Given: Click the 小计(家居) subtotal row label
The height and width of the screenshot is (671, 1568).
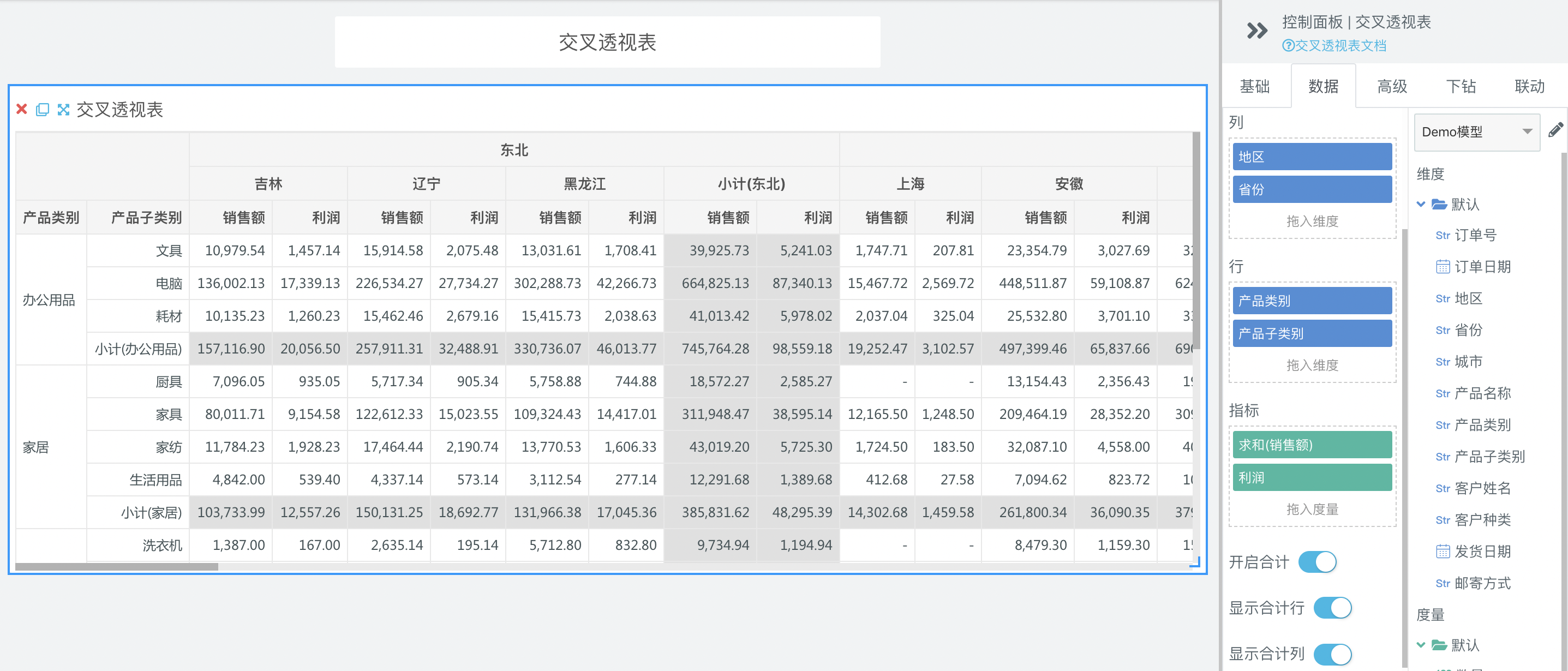Looking at the screenshot, I should tap(138, 513).
